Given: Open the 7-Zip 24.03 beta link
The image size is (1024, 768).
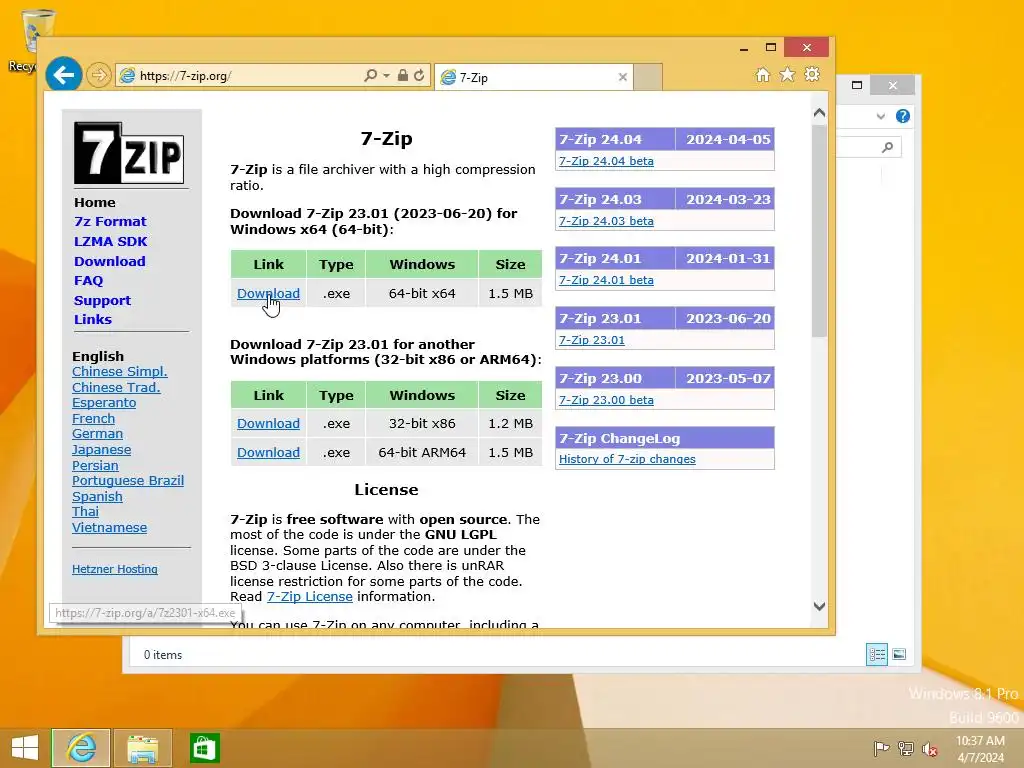Looking at the screenshot, I should tap(606, 221).
